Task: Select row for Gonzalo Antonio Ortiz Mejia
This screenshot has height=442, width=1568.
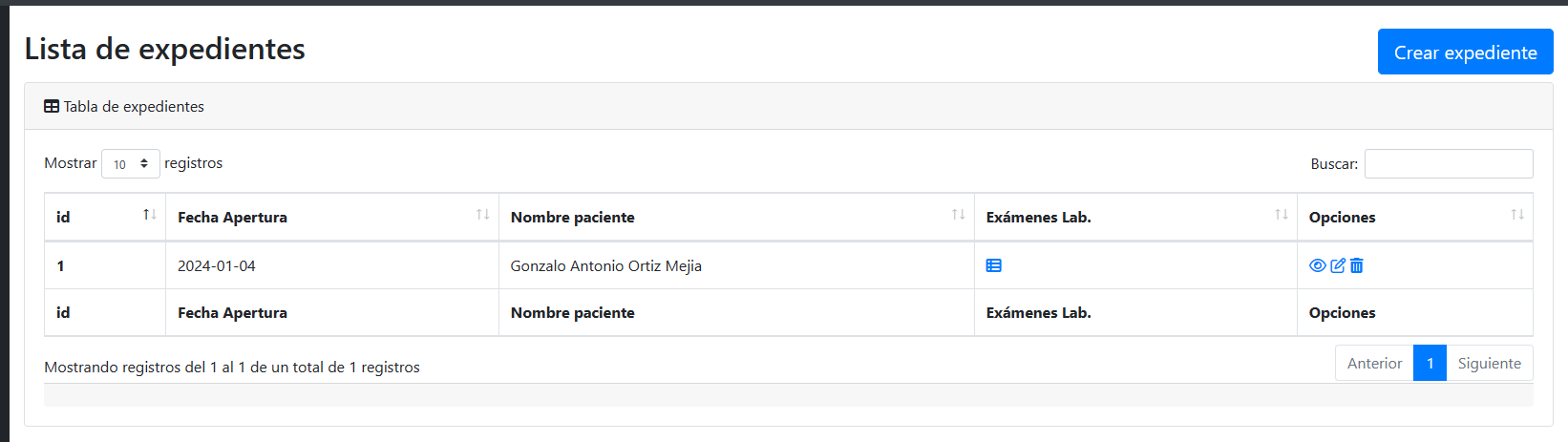Action: tap(789, 265)
